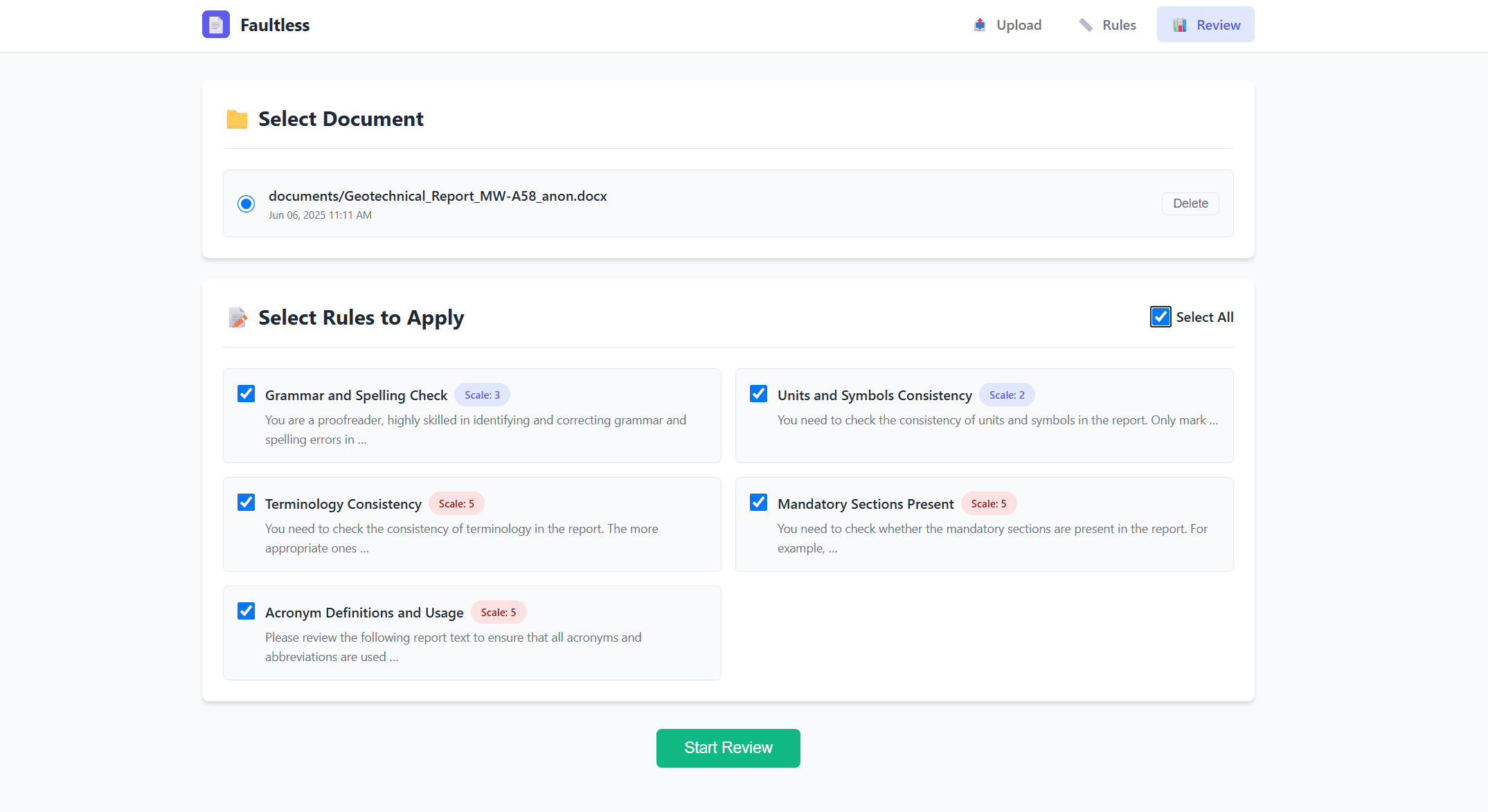The width and height of the screenshot is (1488, 812).
Task: Click the notepad icon beside Select Rules
Action: click(x=237, y=318)
